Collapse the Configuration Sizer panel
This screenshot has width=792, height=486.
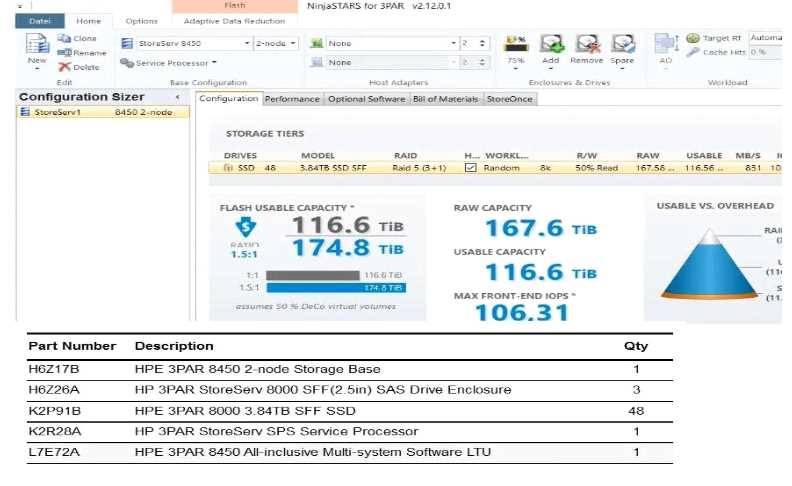point(178,97)
